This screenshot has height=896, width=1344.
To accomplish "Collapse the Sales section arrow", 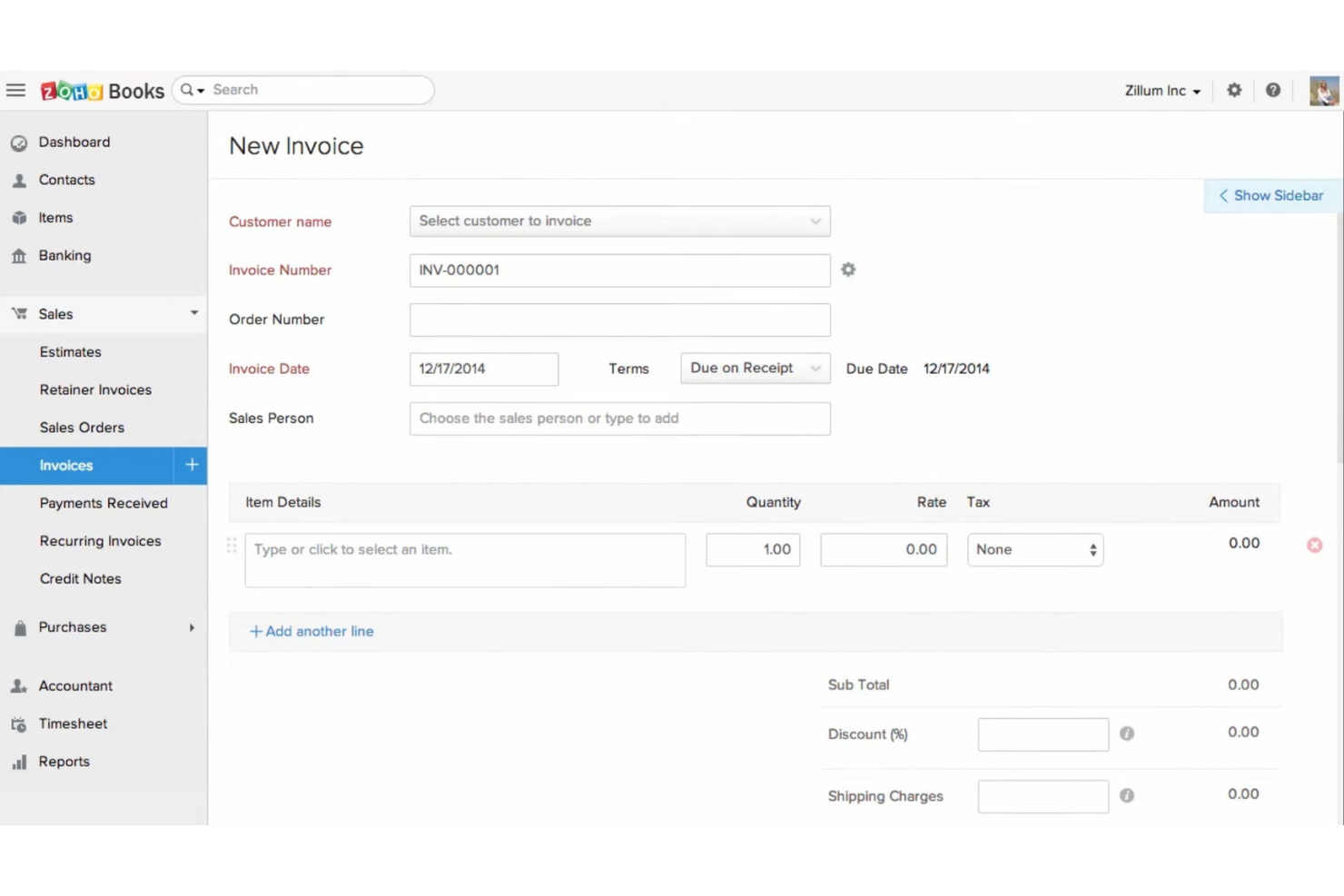I will (193, 313).
